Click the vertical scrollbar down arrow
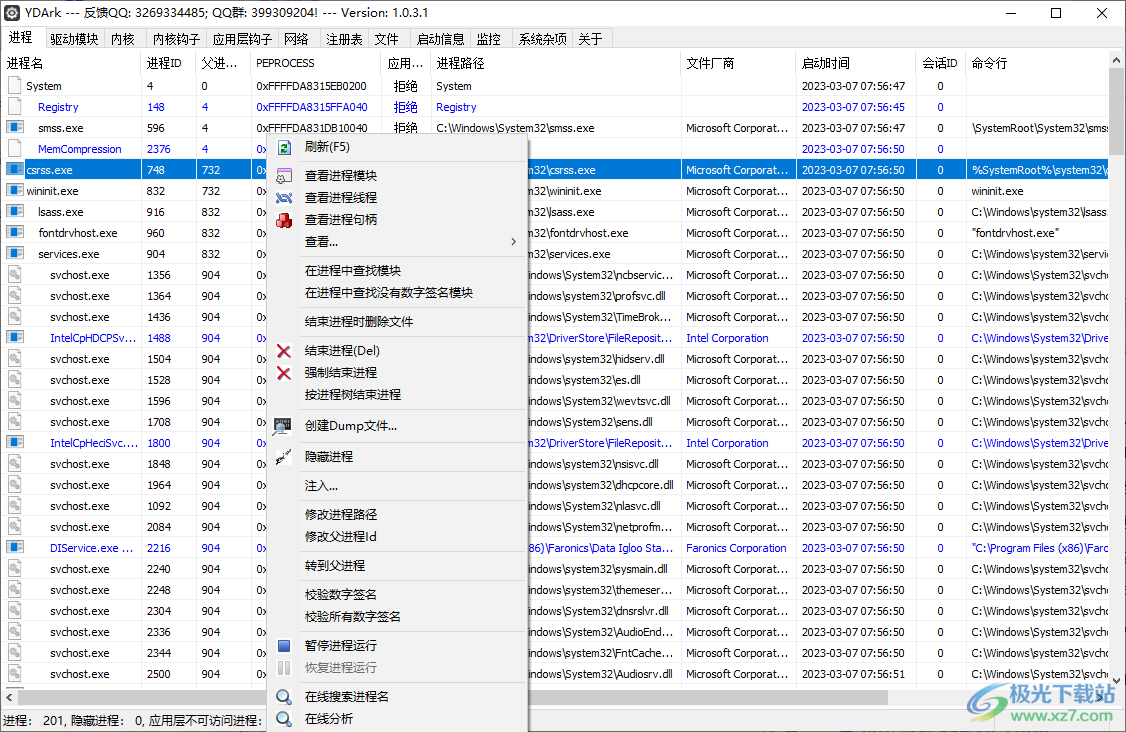The image size is (1126, 732). coord(1116,680)
